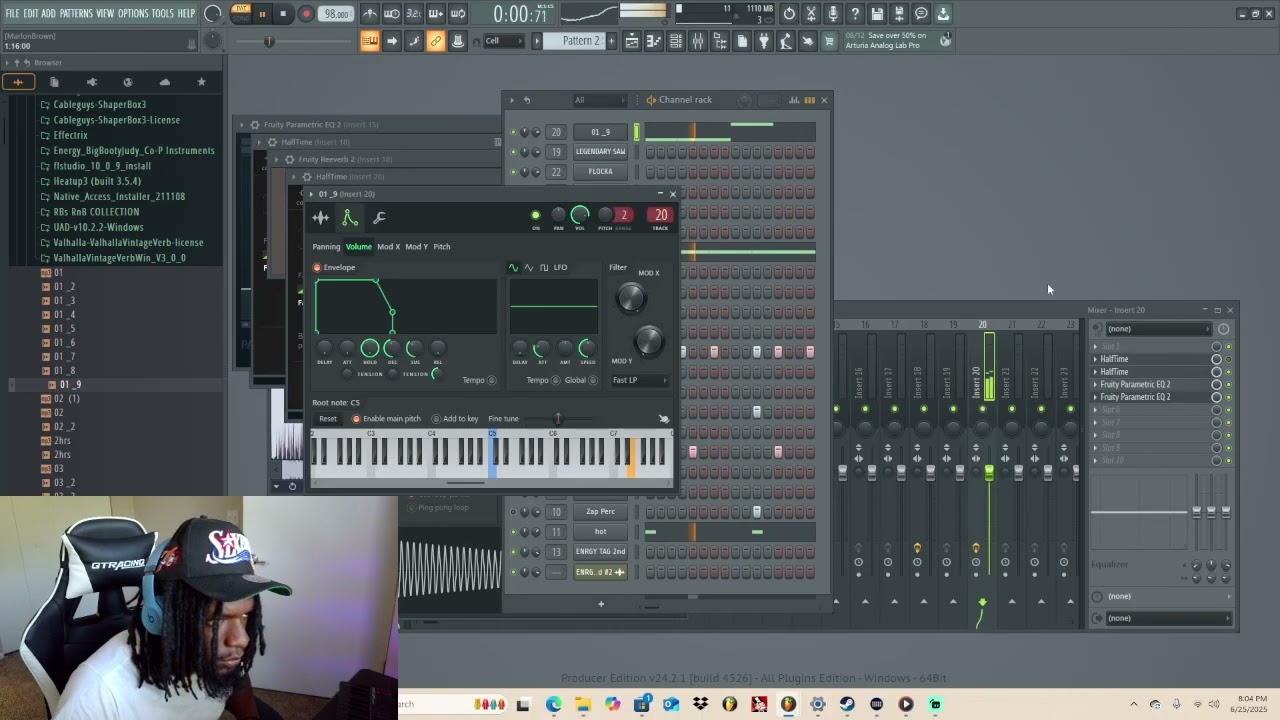Select the FLOCKA channel button
The height and width of the screenshot is (720, 1280).
click(600, 172)
